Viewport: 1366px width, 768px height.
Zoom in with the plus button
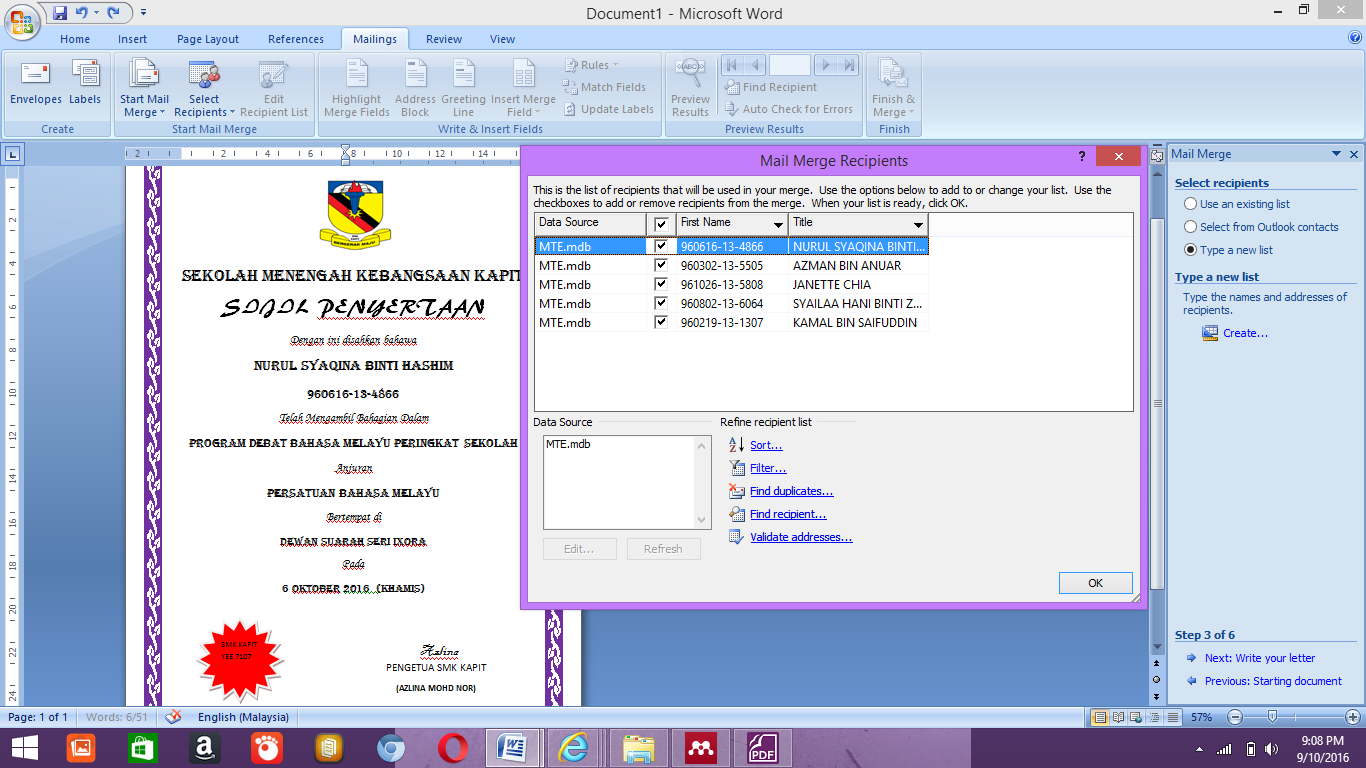[1352, 717]
